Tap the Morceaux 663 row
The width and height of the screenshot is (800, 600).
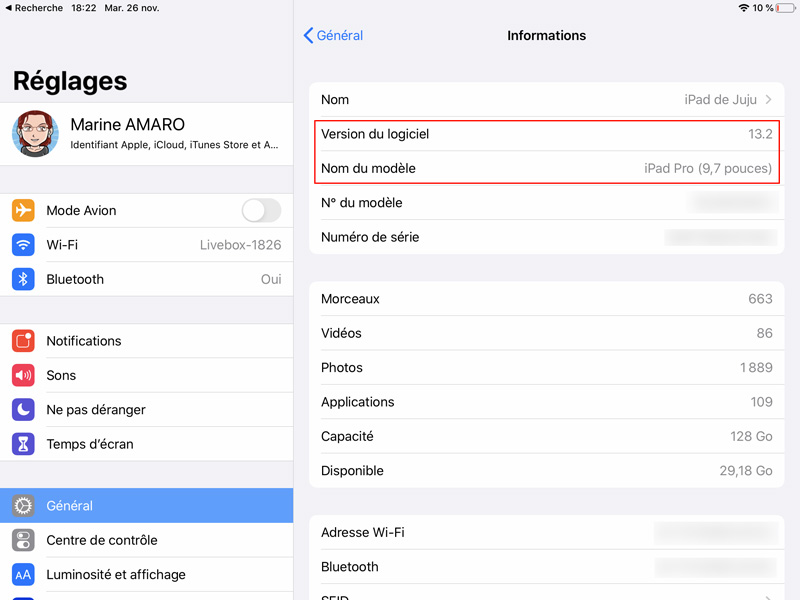(x=546, y=298)
